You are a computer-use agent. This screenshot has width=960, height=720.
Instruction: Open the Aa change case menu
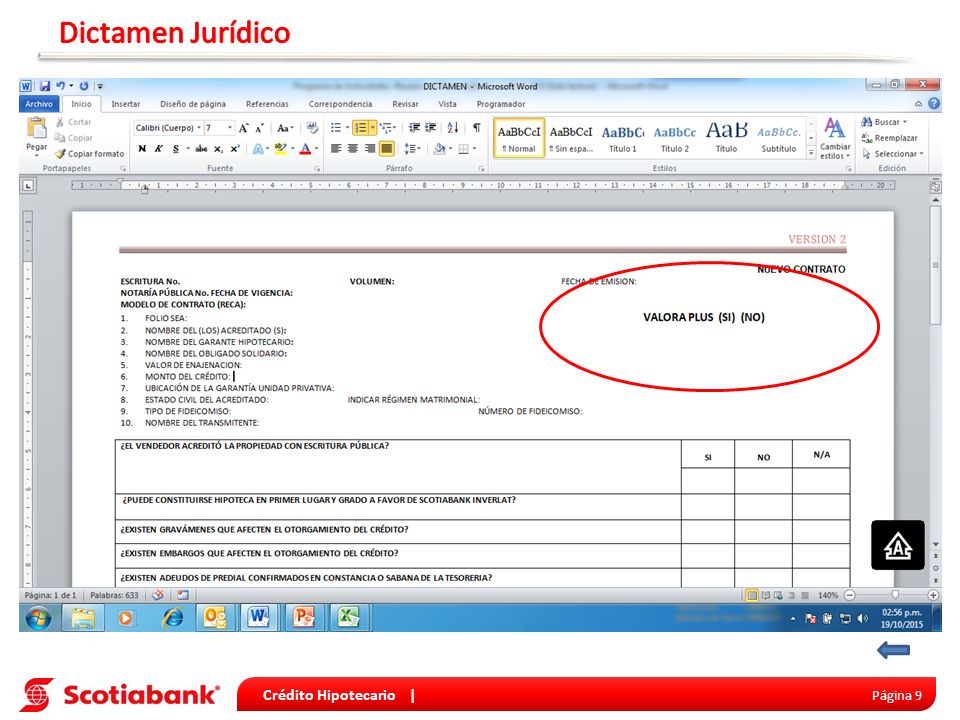(x=285, y=128)
